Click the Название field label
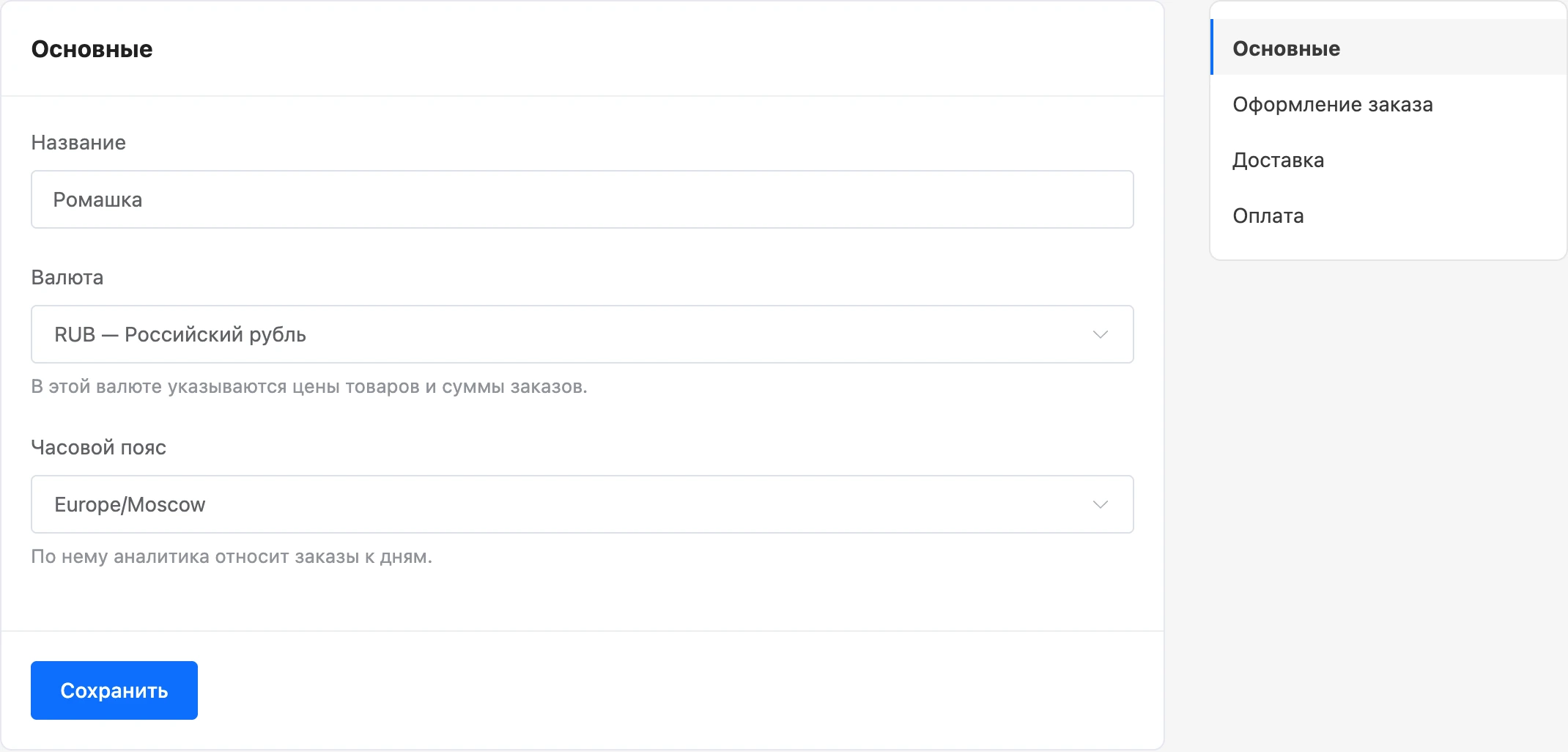Screen dimensions: 1568x752 tap(78, 142)
